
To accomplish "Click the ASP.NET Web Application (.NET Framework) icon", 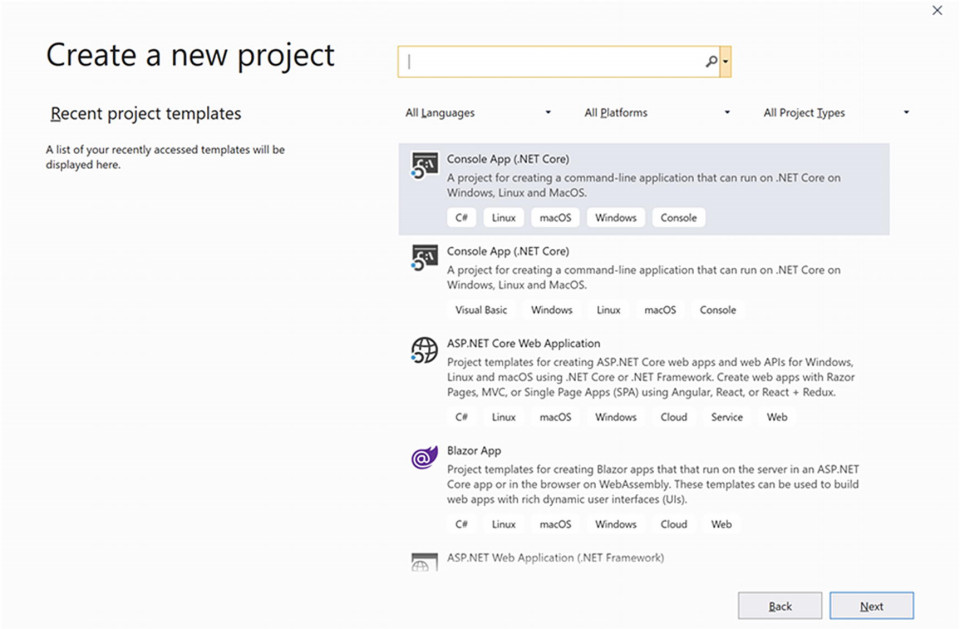I will coord(424,562).
